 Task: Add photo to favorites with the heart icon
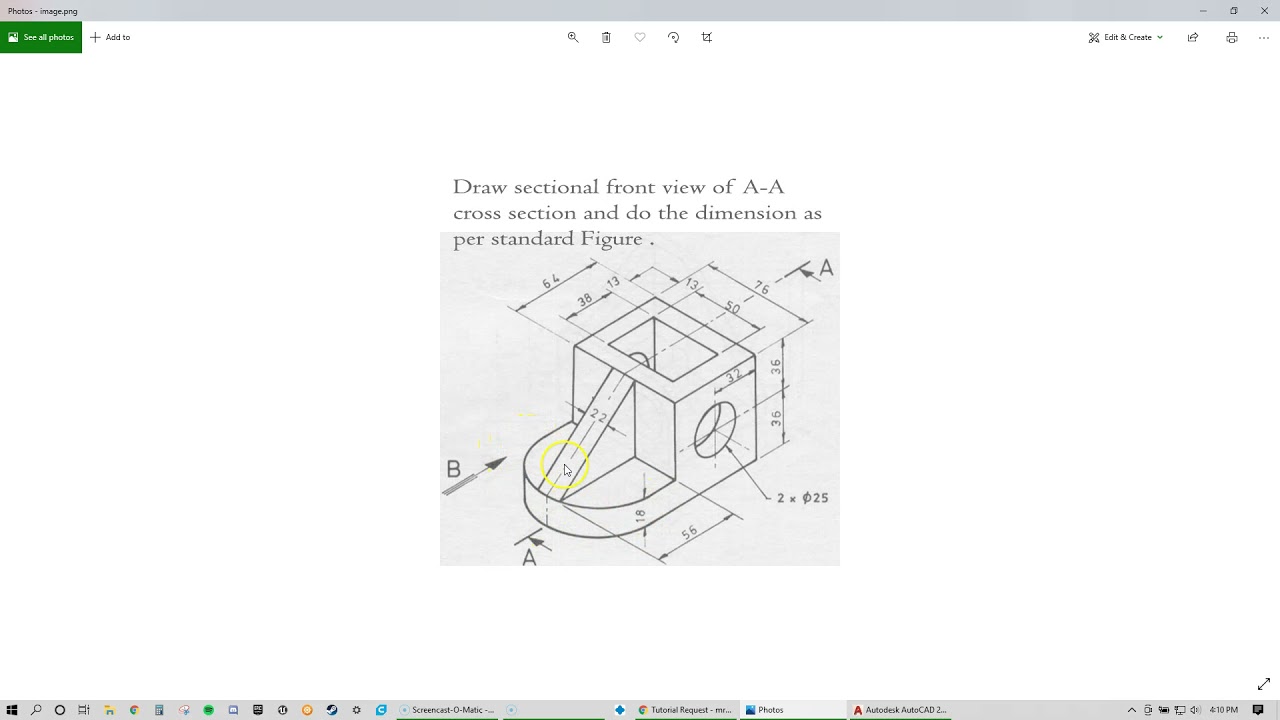640,37
